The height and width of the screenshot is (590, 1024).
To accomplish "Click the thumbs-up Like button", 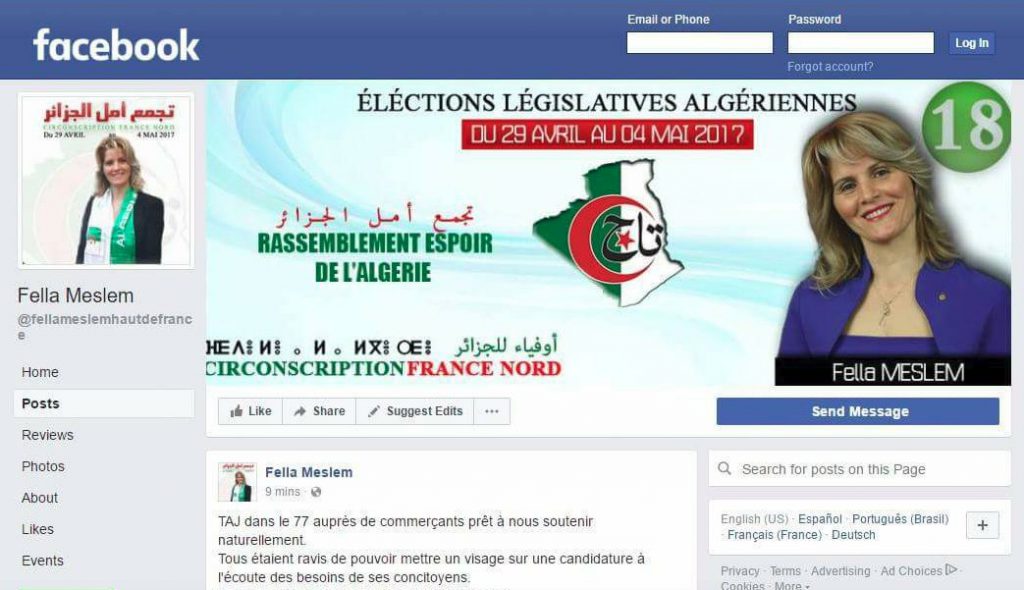I will [251, 411].
